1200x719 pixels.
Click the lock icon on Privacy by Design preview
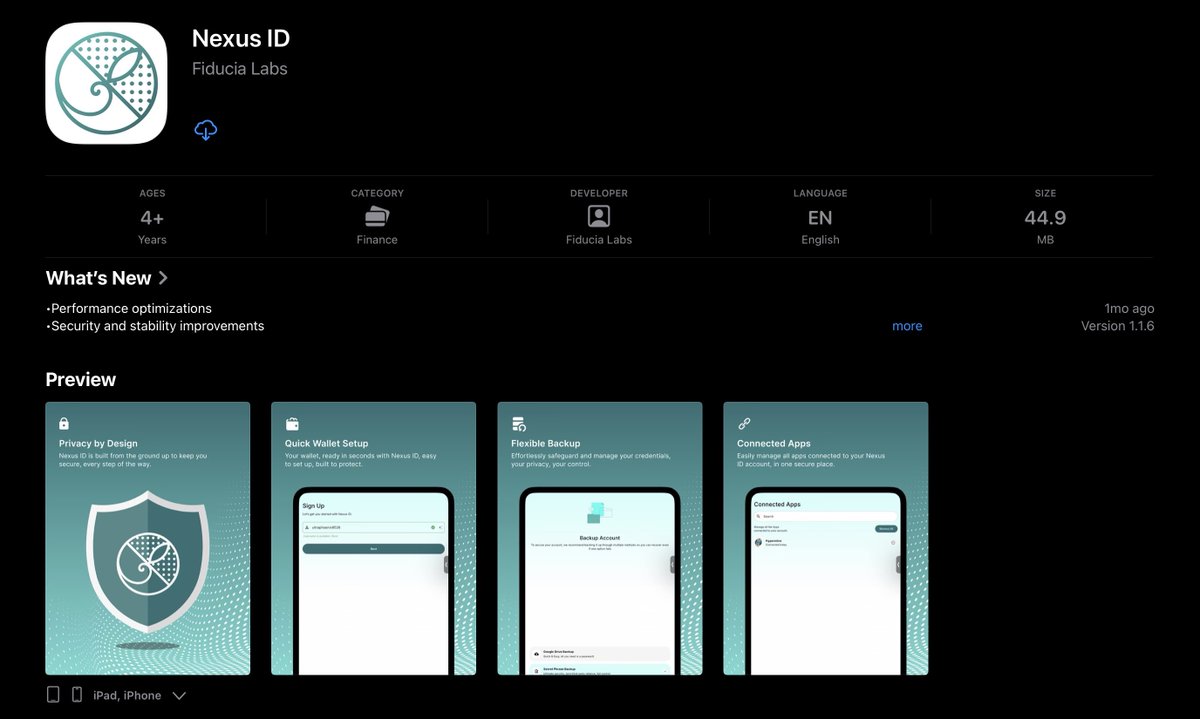[64, 424]
